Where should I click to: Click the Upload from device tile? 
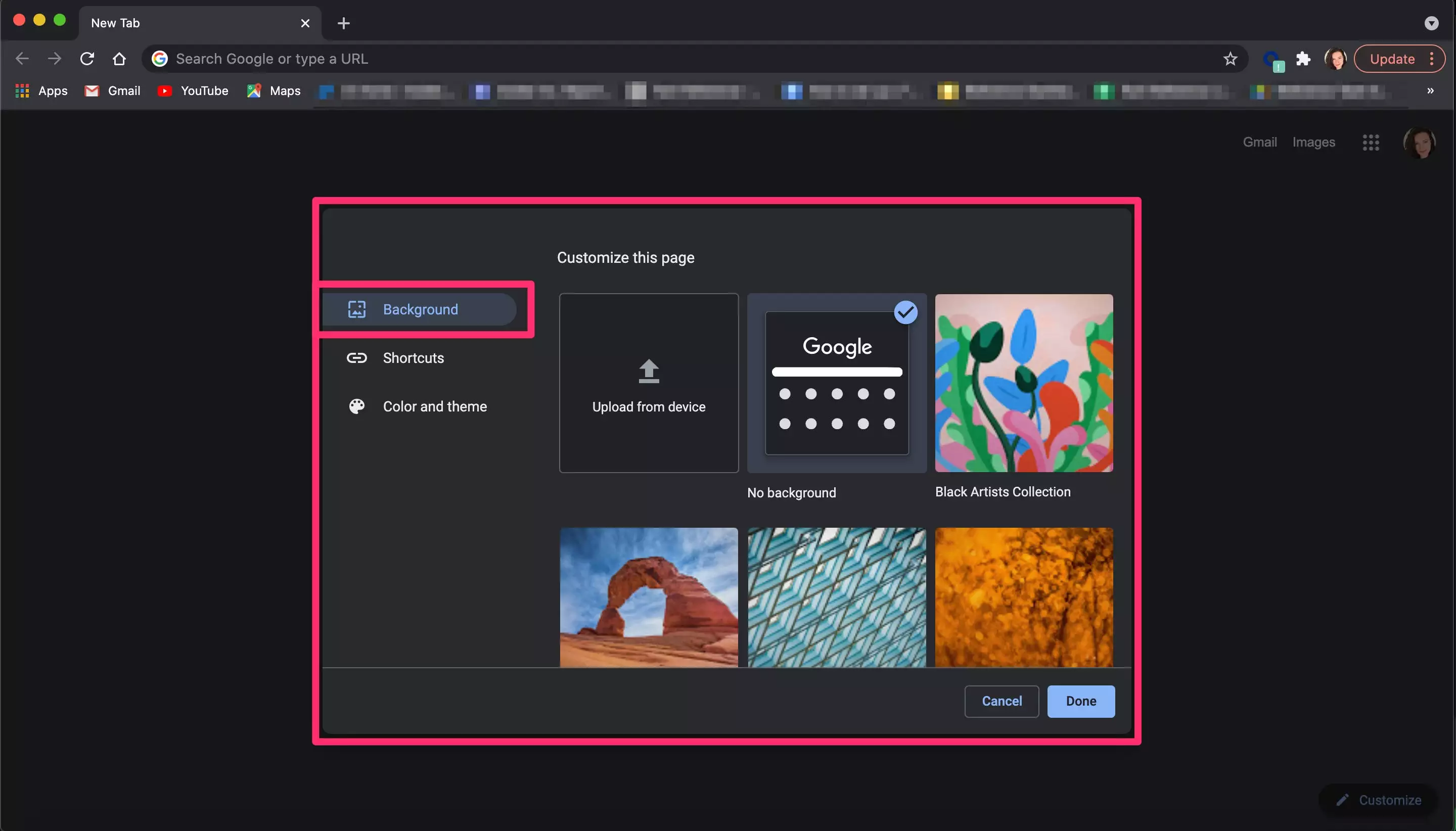649,383
